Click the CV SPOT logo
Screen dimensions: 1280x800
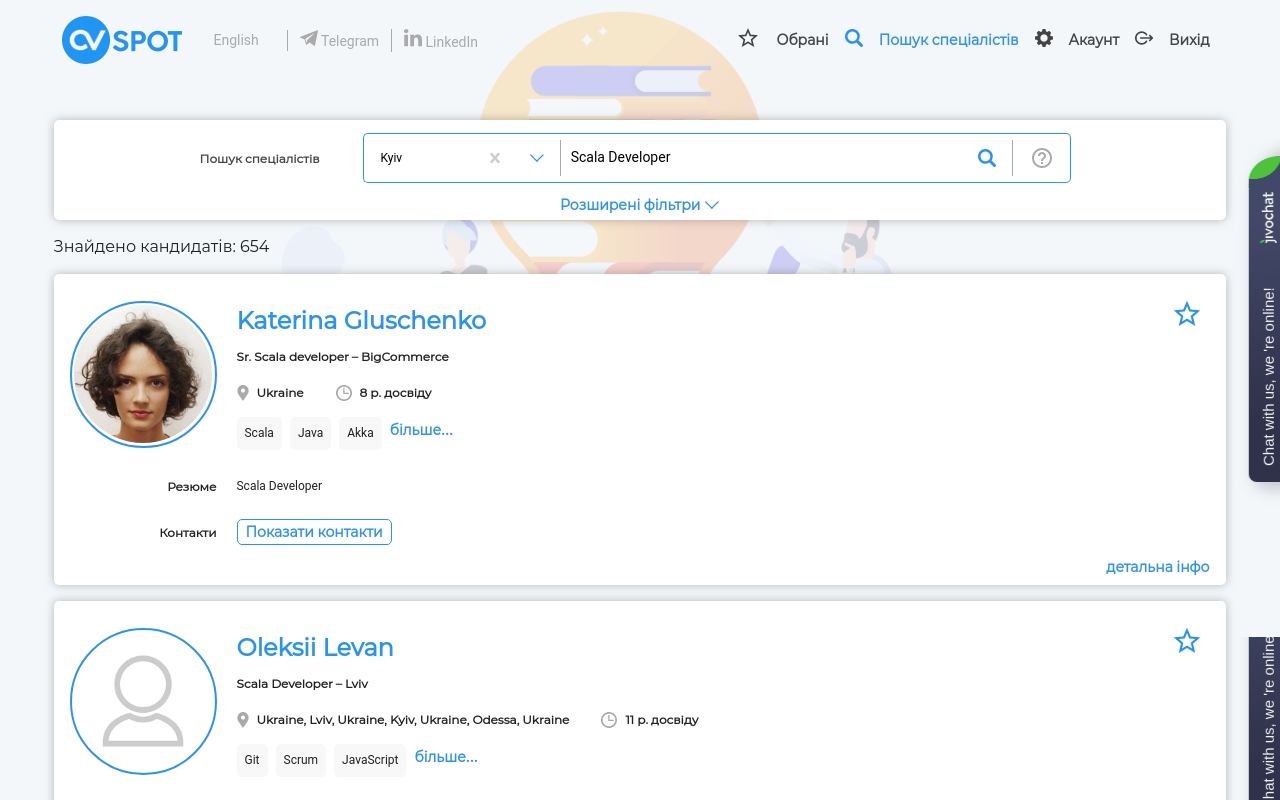coord(122,40)
